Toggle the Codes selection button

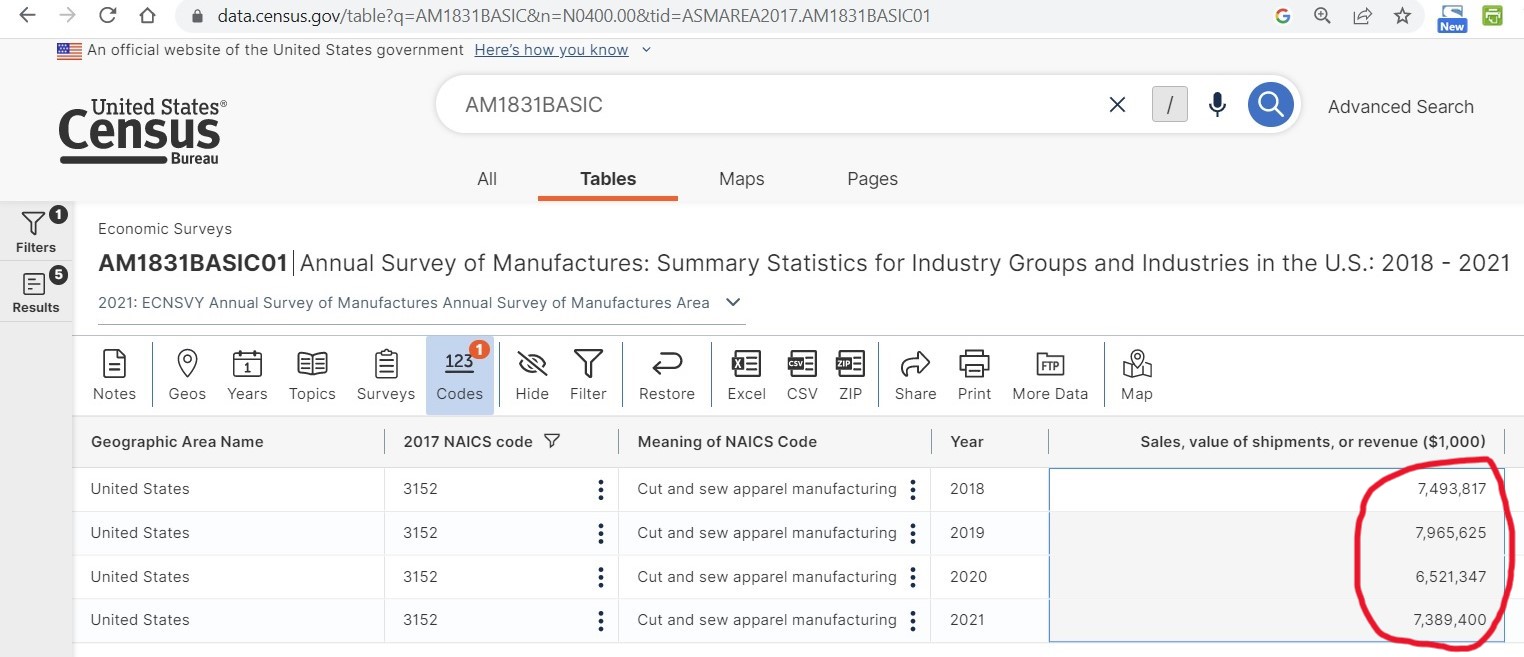pyautogui.click(x=460, y=374)
